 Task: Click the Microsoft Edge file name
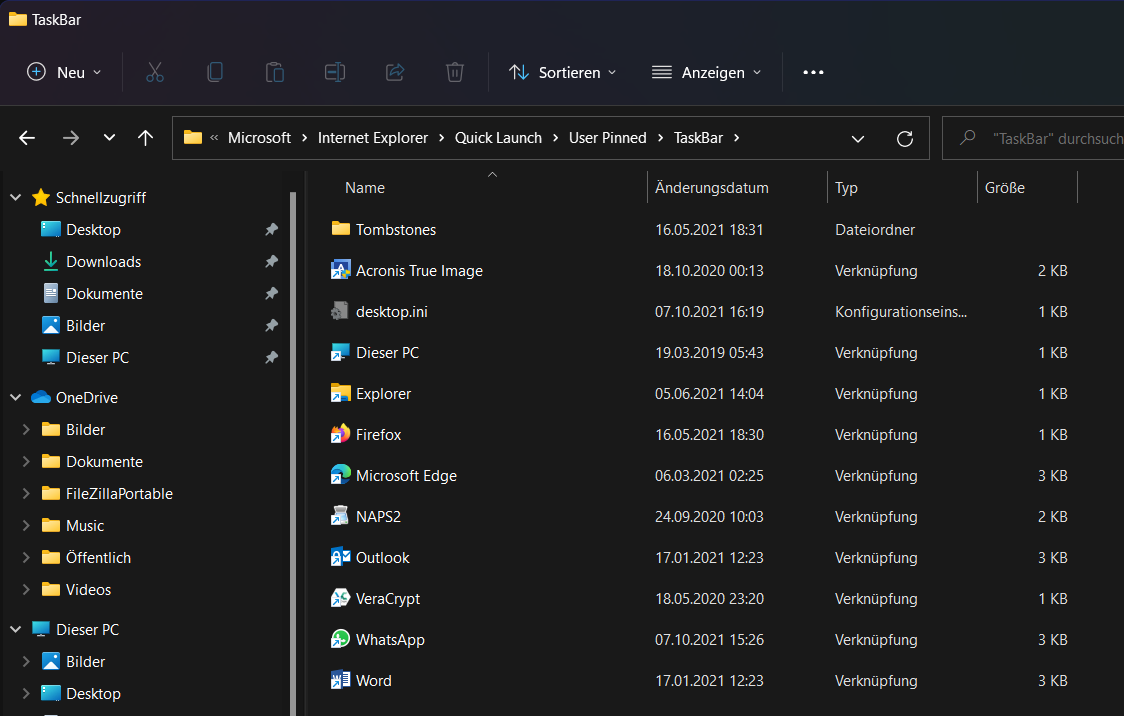[x=406, y=475]
